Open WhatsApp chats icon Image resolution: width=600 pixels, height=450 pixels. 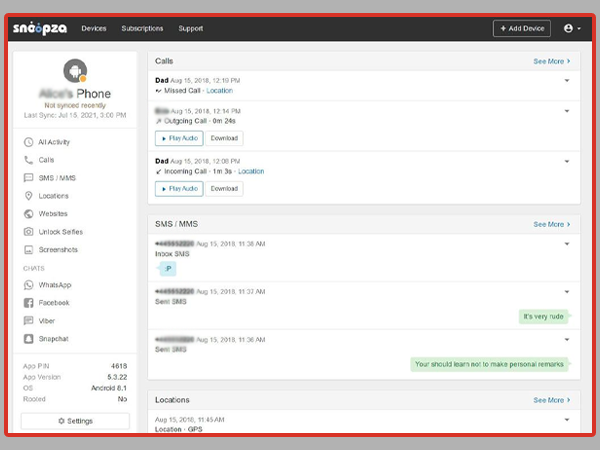coord(28,285)
